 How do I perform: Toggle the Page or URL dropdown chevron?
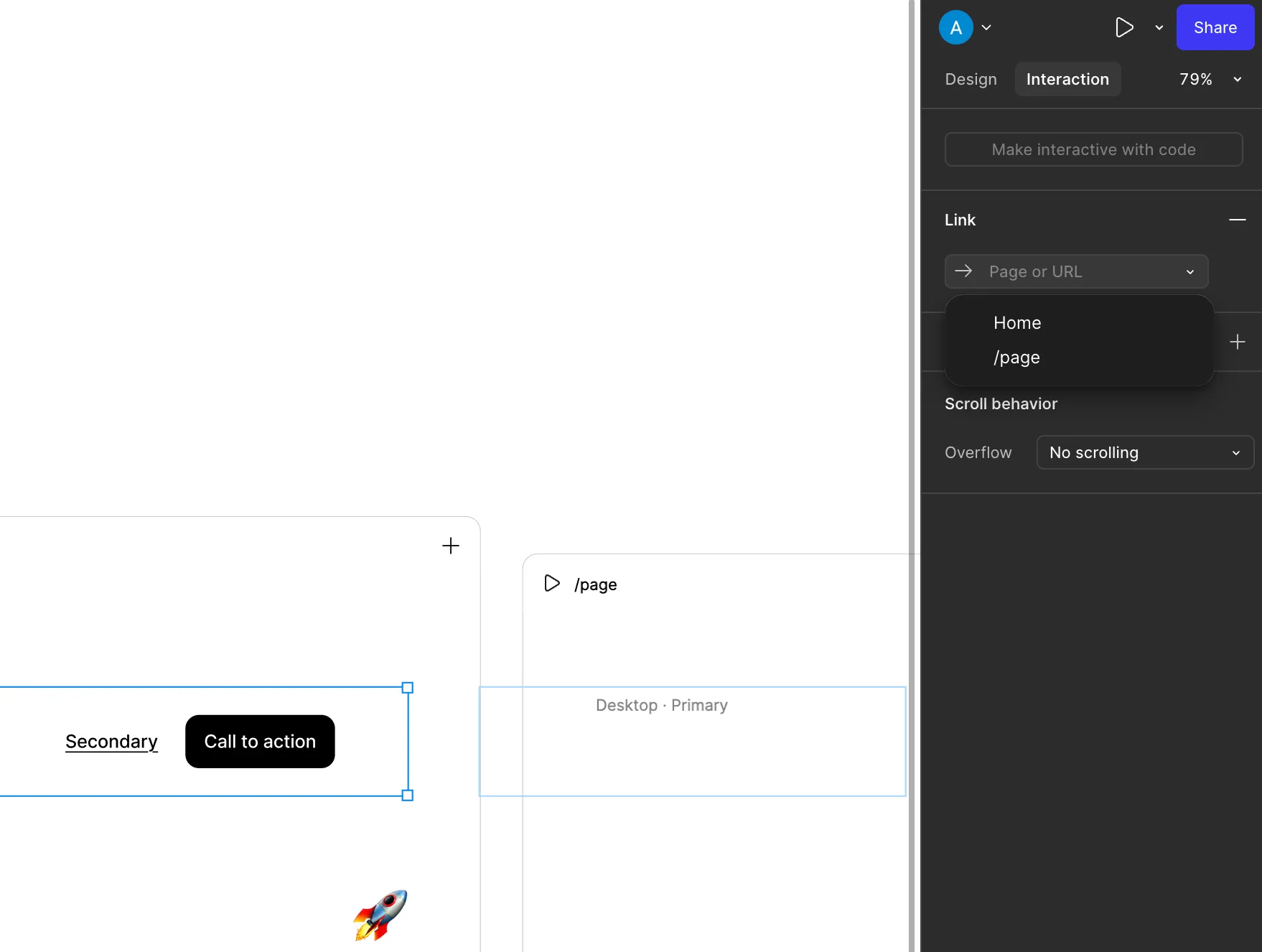coord(1189,272)
